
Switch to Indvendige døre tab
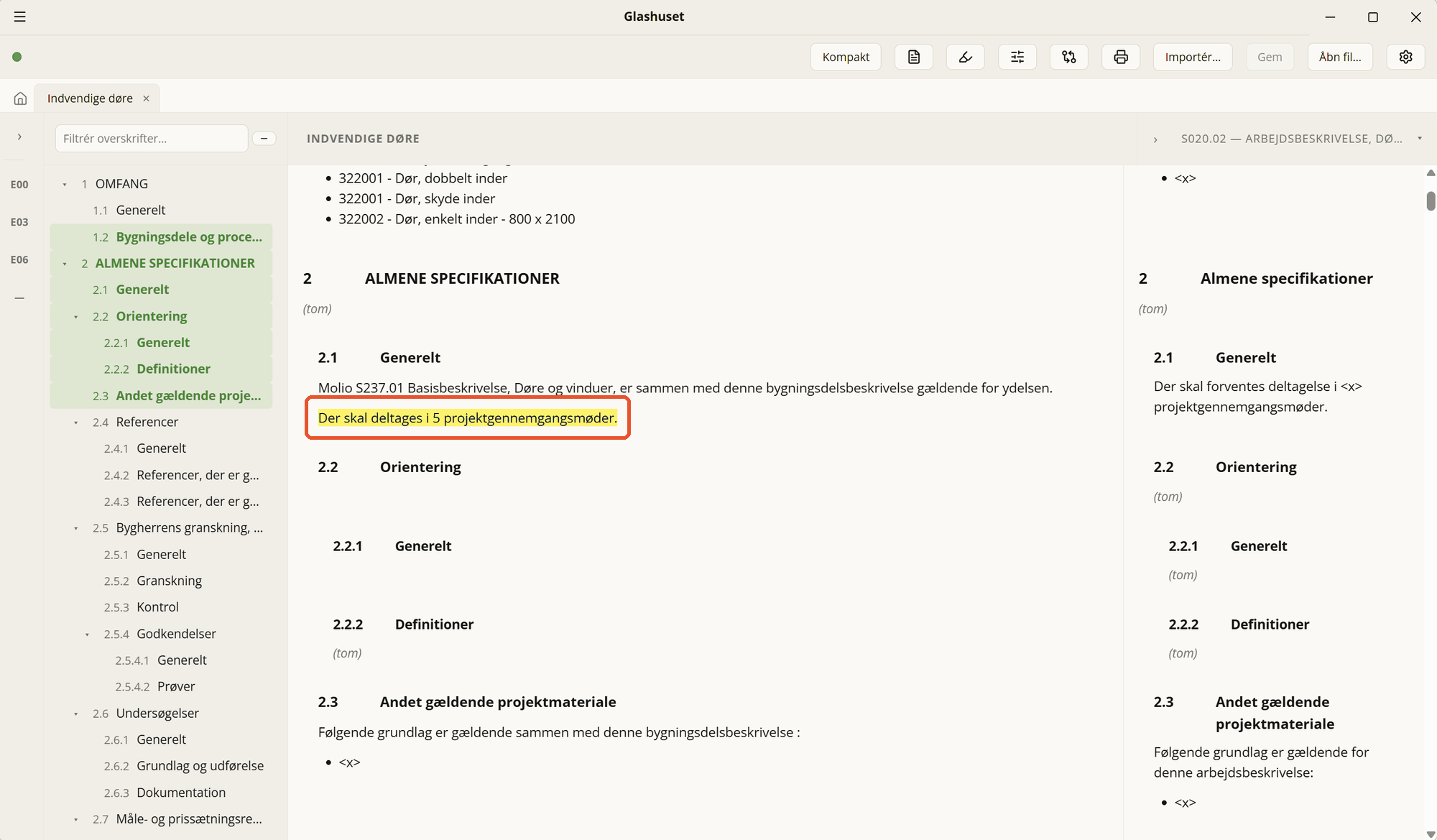click(x=90, y=98)
